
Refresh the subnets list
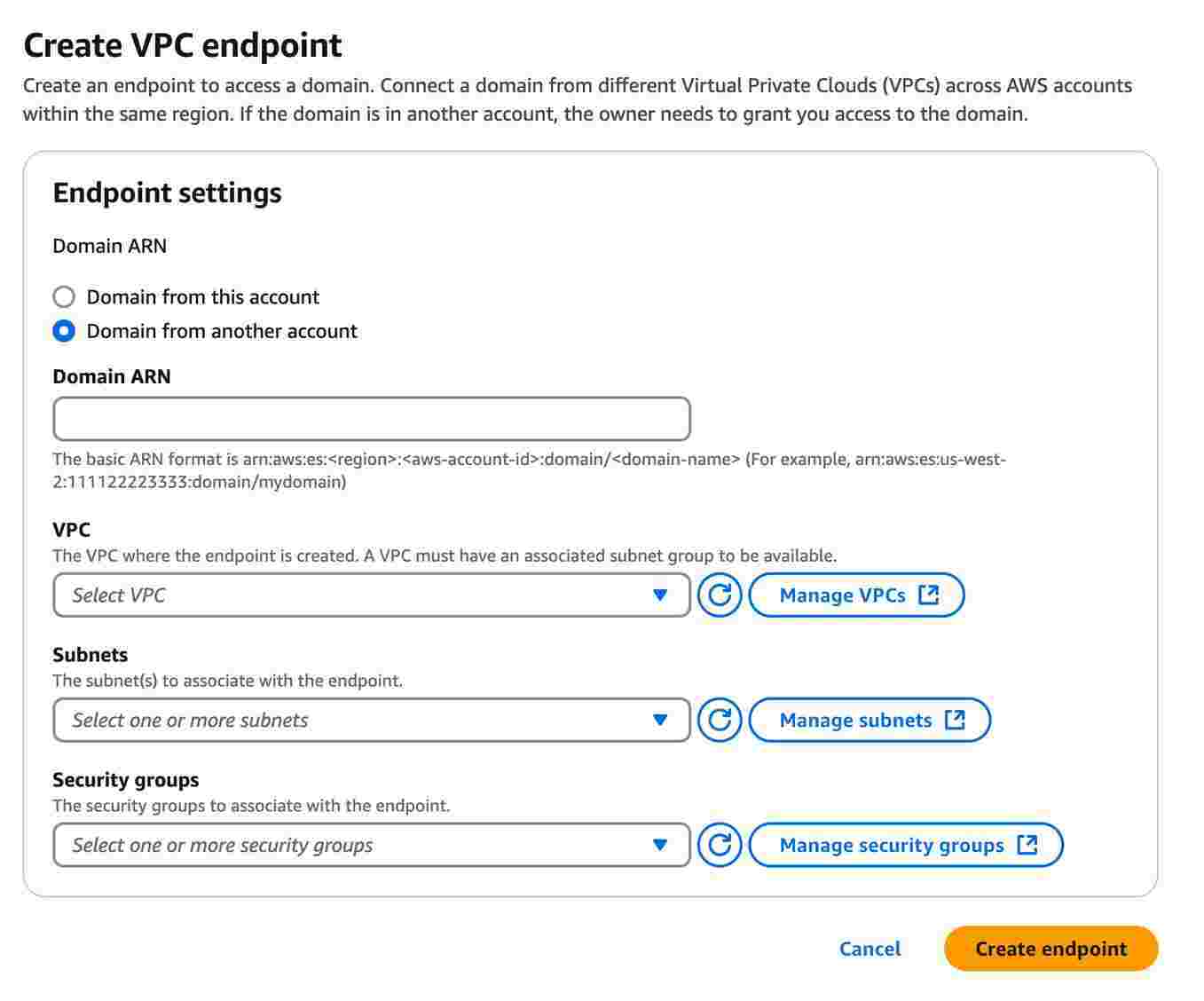tap(719, 721)
